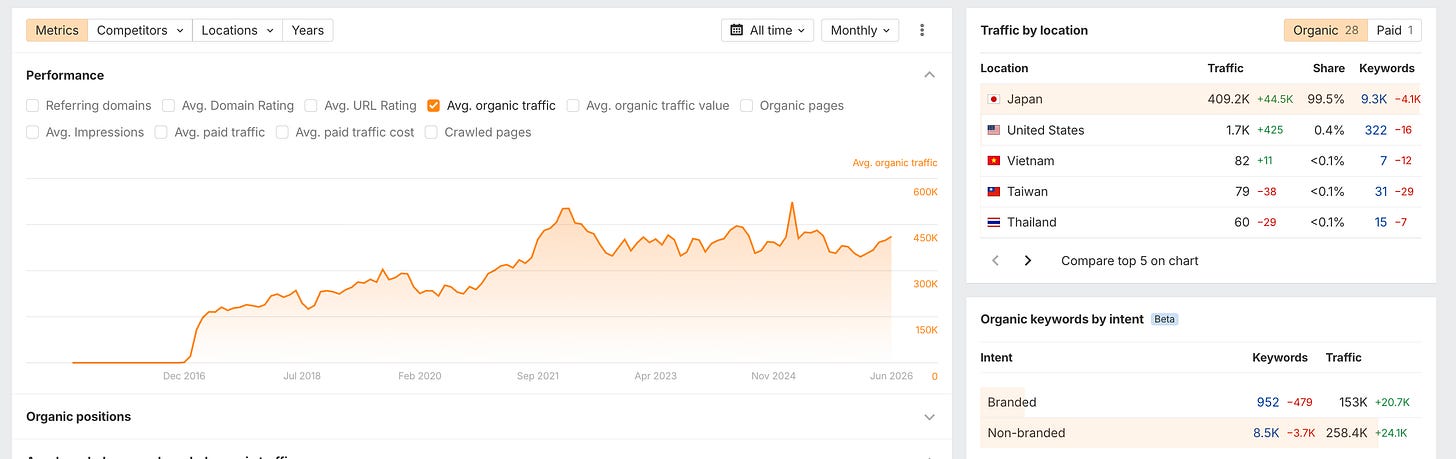Uncheck Avg. organic traffic checkbox
The width and height of the screenshot is (1456, 459).
pos(433,105)
